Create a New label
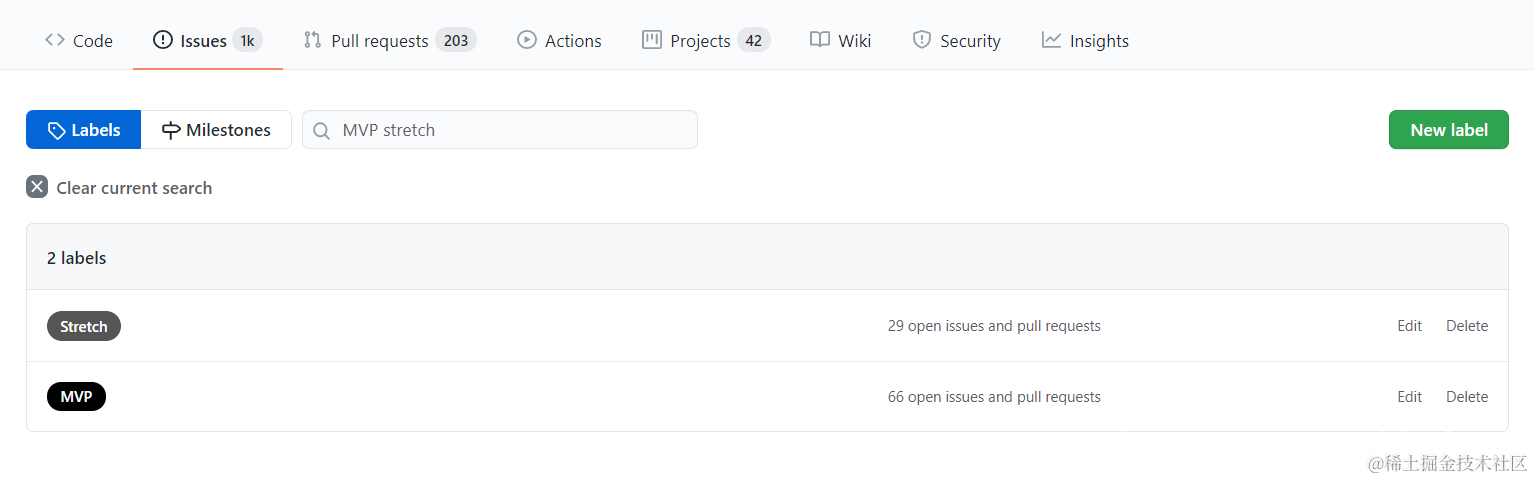 tap(1449, 130)
